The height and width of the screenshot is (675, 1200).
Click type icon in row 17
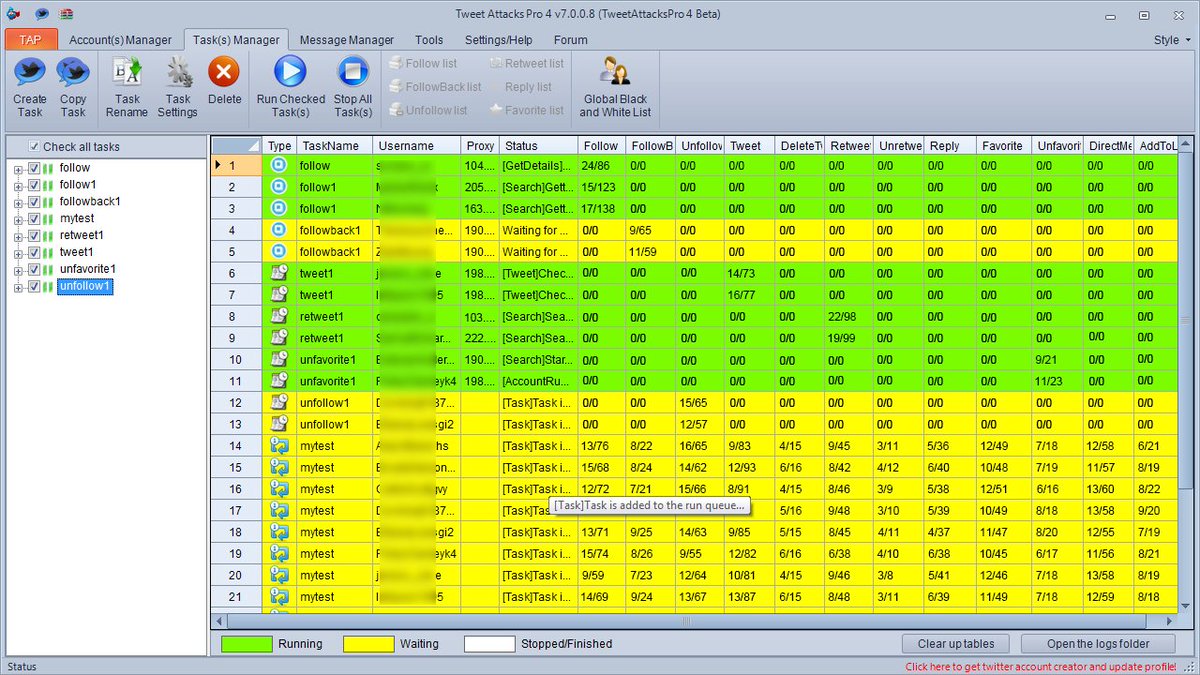280,510
